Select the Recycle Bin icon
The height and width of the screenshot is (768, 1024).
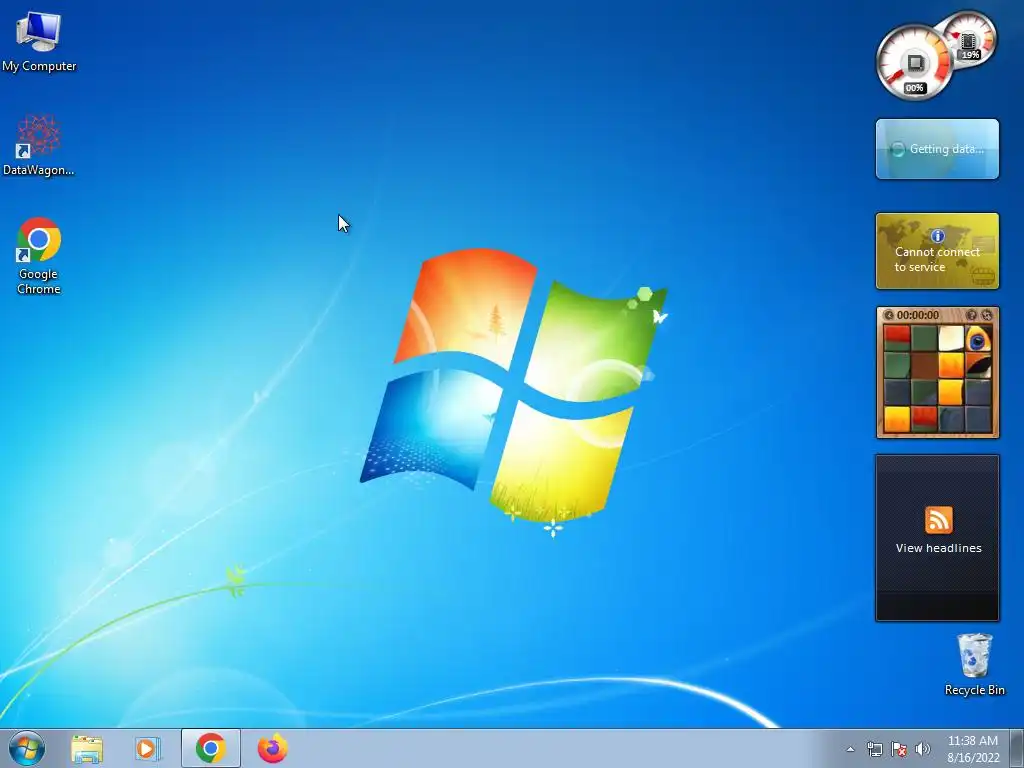pyautogui.click(x=974, y=664)
